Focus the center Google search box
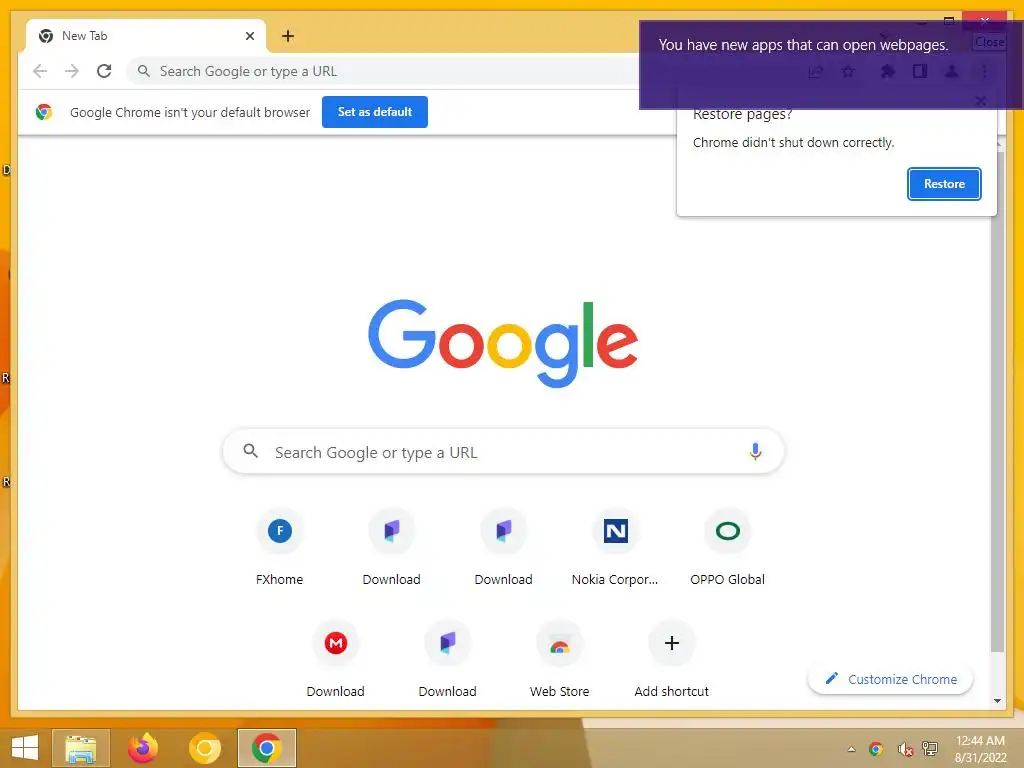This screenshot has width=1024, height=768. point(503,451)
